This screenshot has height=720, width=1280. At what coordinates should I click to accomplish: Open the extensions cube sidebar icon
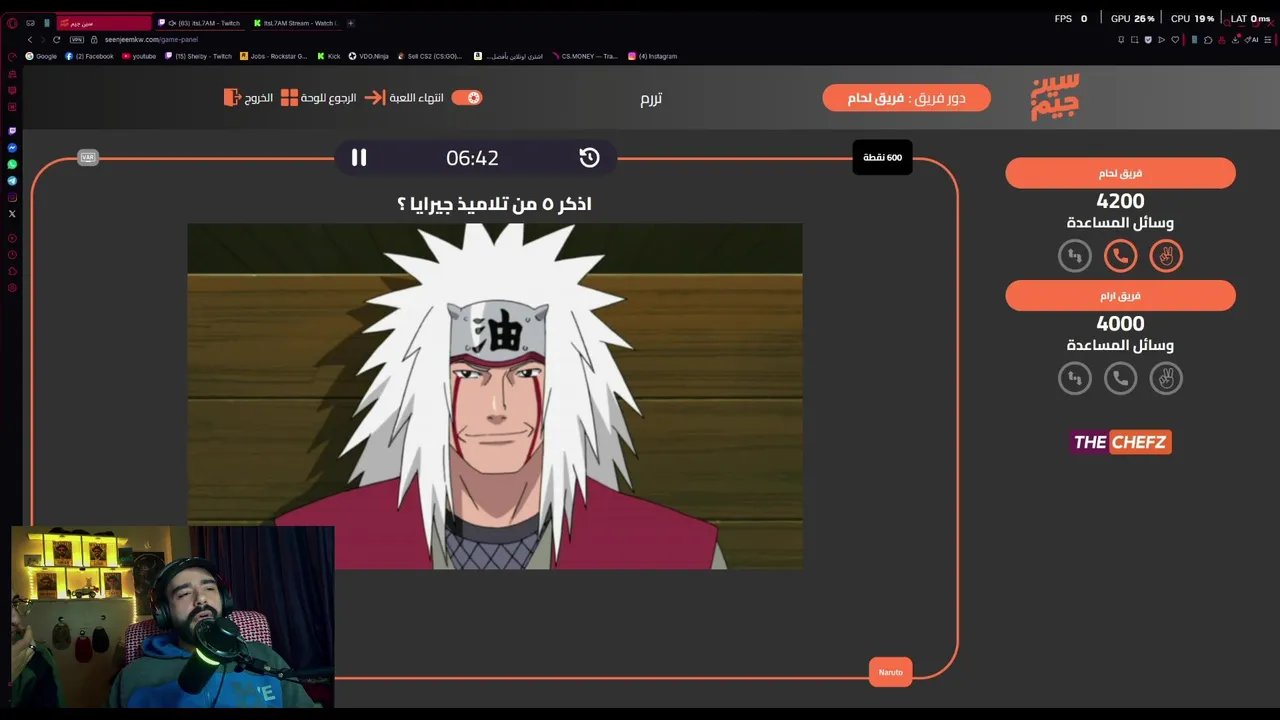pos(12,270)
